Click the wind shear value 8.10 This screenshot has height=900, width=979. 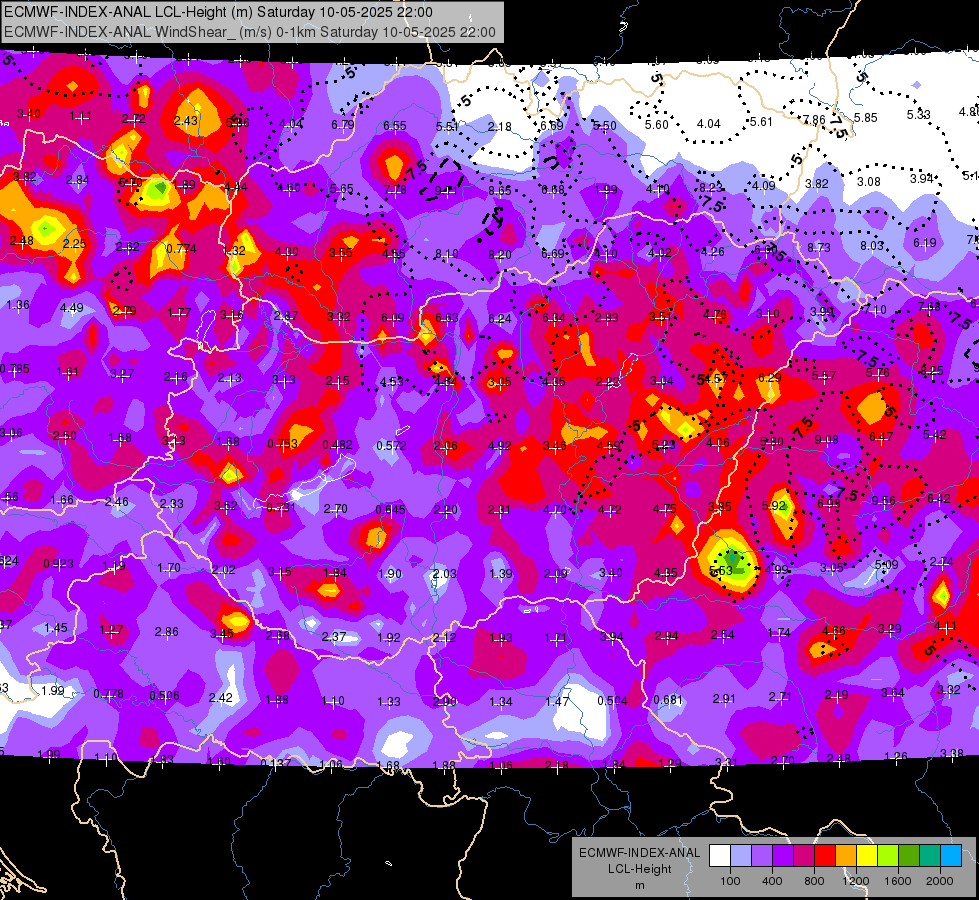click(447, 254)
